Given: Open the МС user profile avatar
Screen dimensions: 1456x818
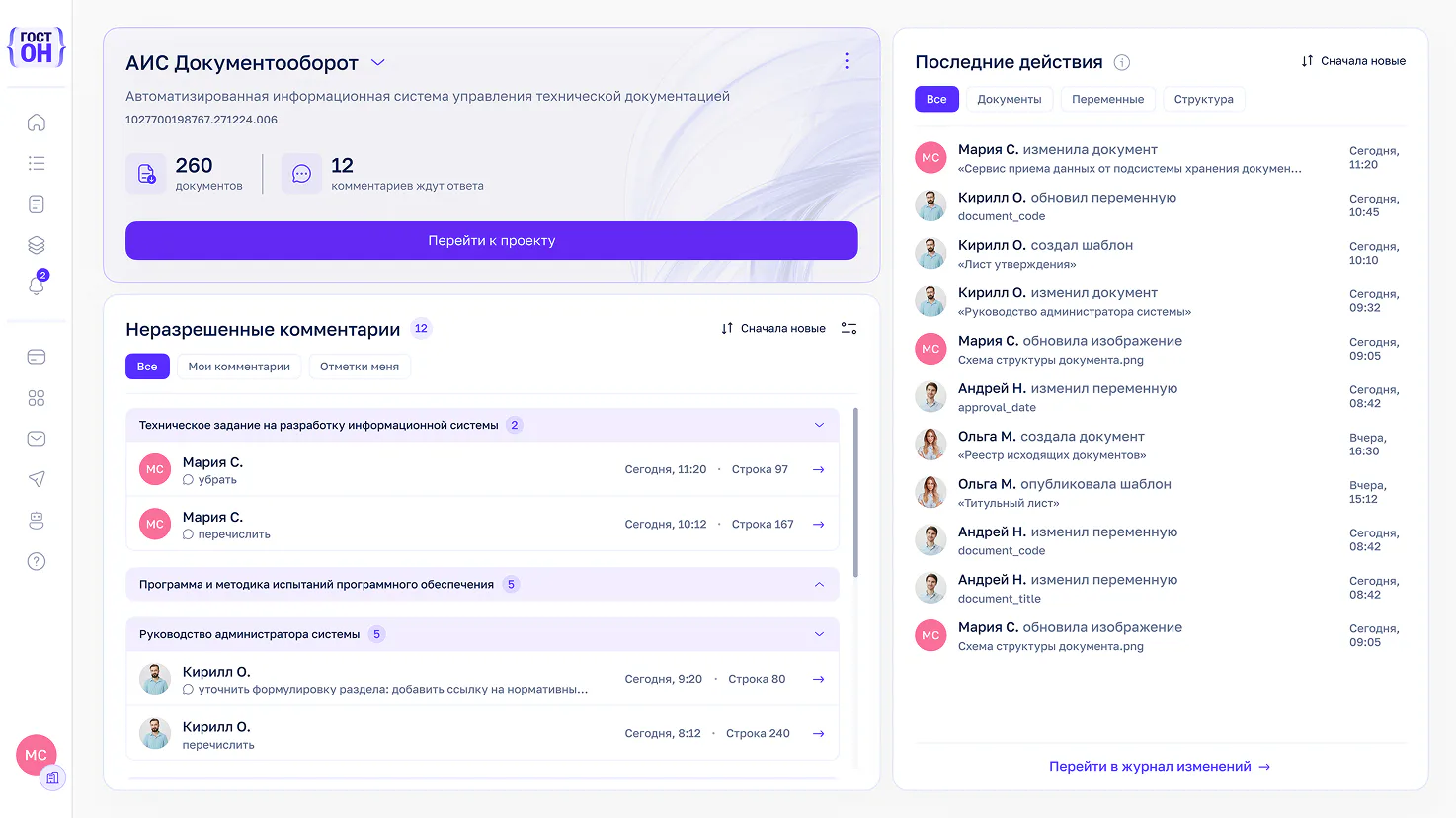Looking at the screenshot, I should 37,755.
